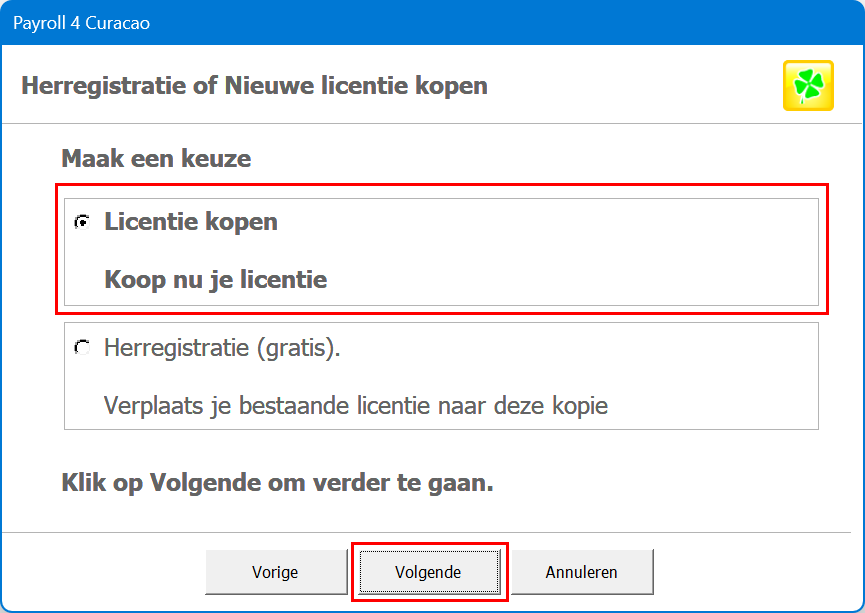Click the Volgende button
865x613 pixels.
click(428, 573)
